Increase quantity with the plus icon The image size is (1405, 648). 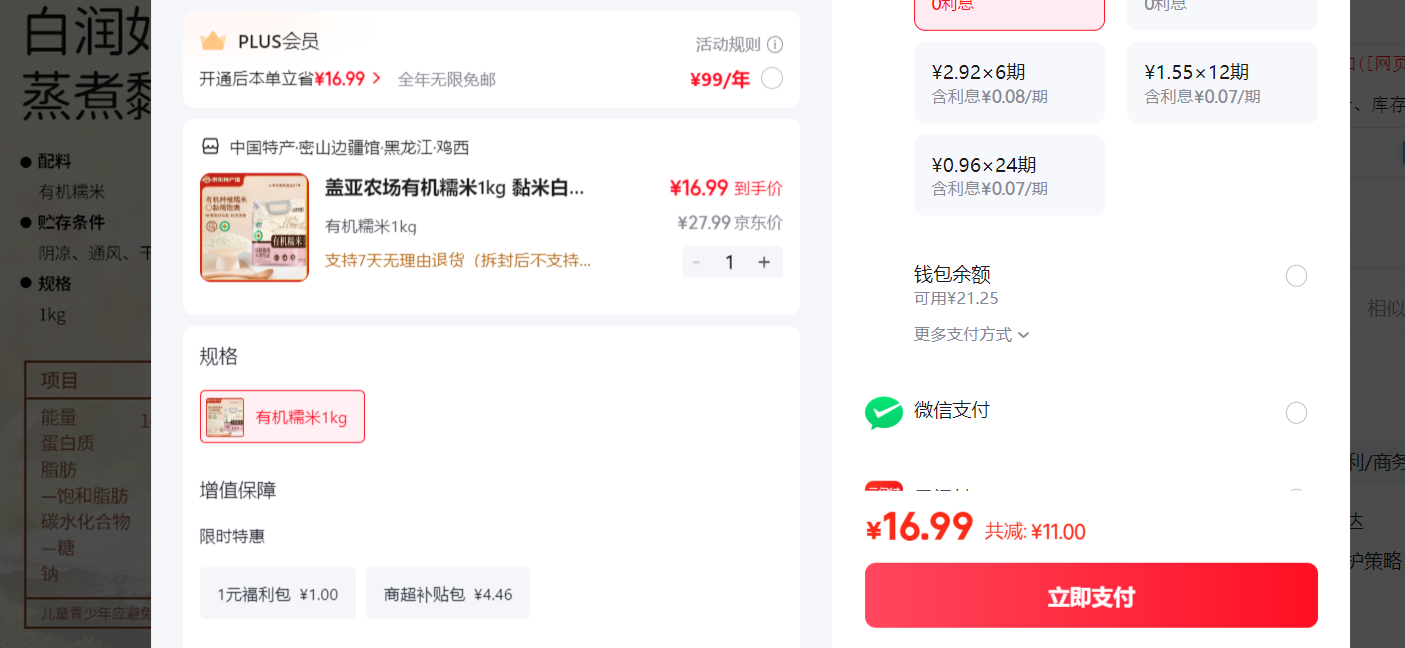(x=764, y=262)
